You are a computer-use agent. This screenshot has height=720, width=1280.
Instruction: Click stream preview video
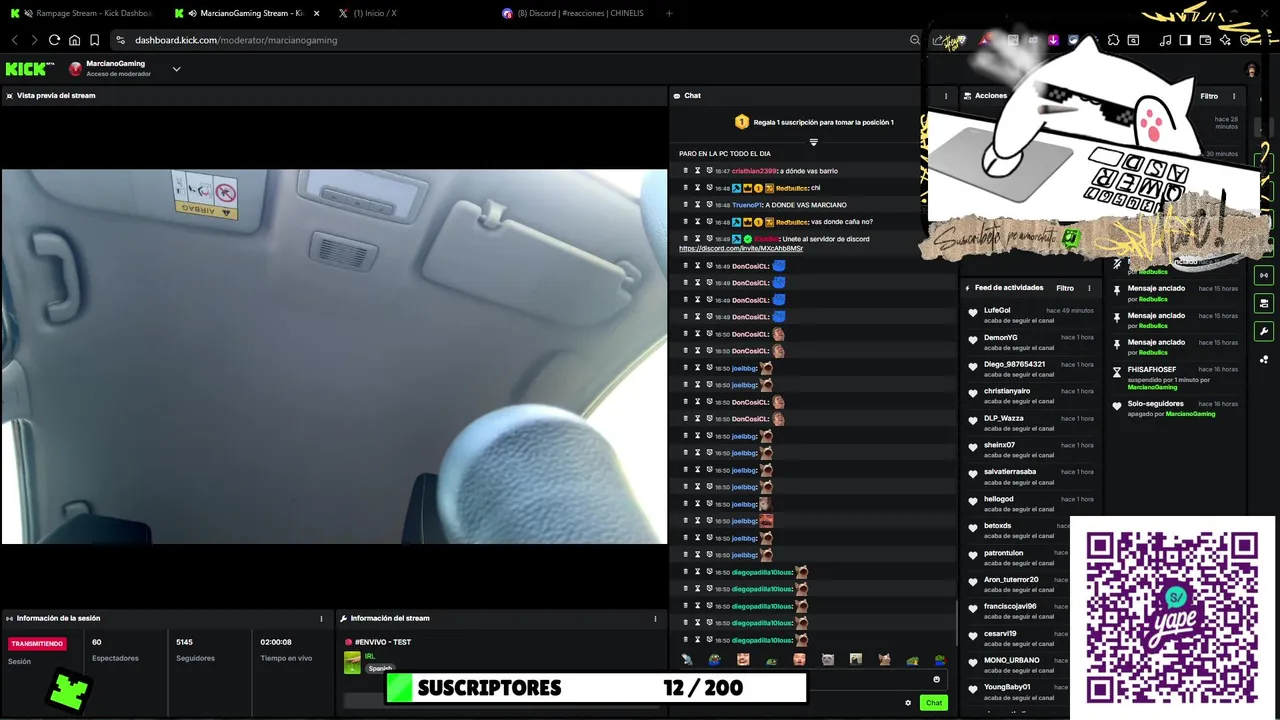[x=334, y=356]
